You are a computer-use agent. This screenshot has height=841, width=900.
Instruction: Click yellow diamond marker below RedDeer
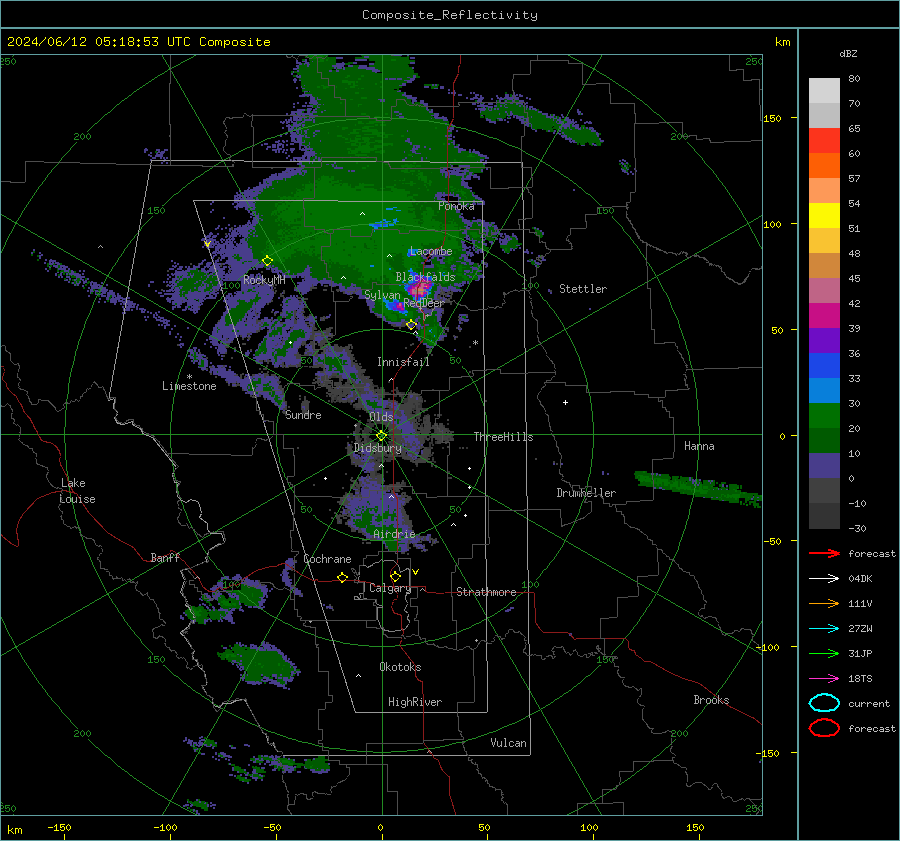coord(412,325)
